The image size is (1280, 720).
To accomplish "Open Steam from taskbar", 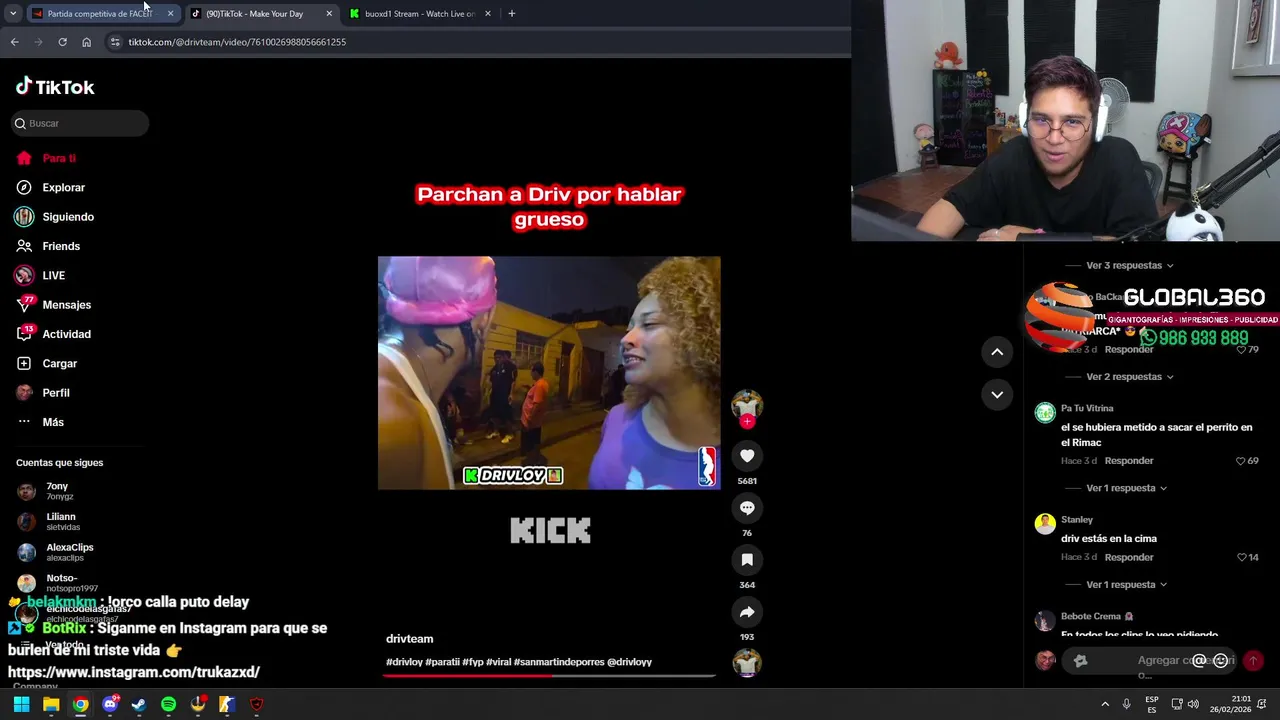I will tap(139, 705).
